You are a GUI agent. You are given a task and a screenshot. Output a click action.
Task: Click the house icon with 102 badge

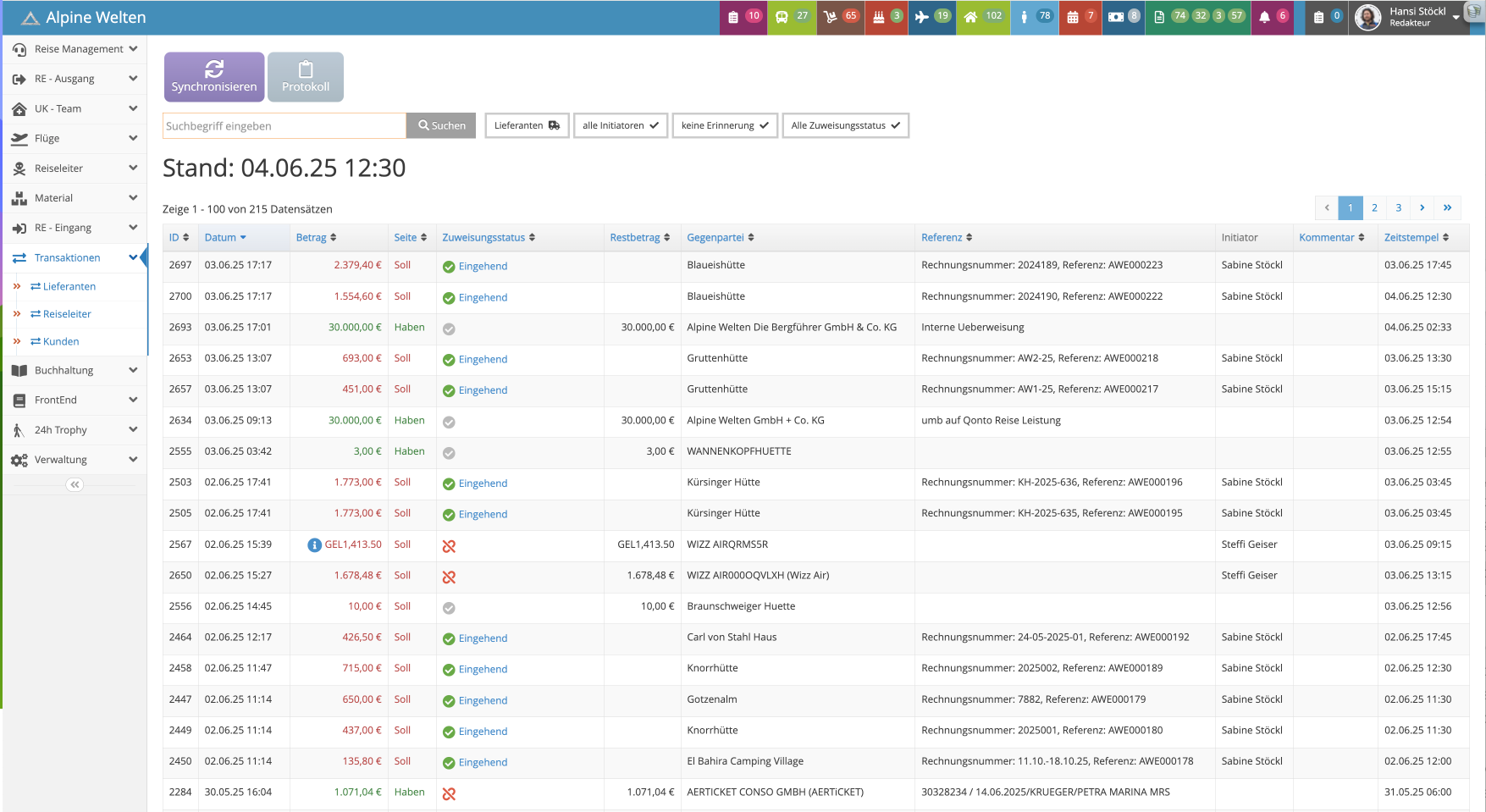970,17
